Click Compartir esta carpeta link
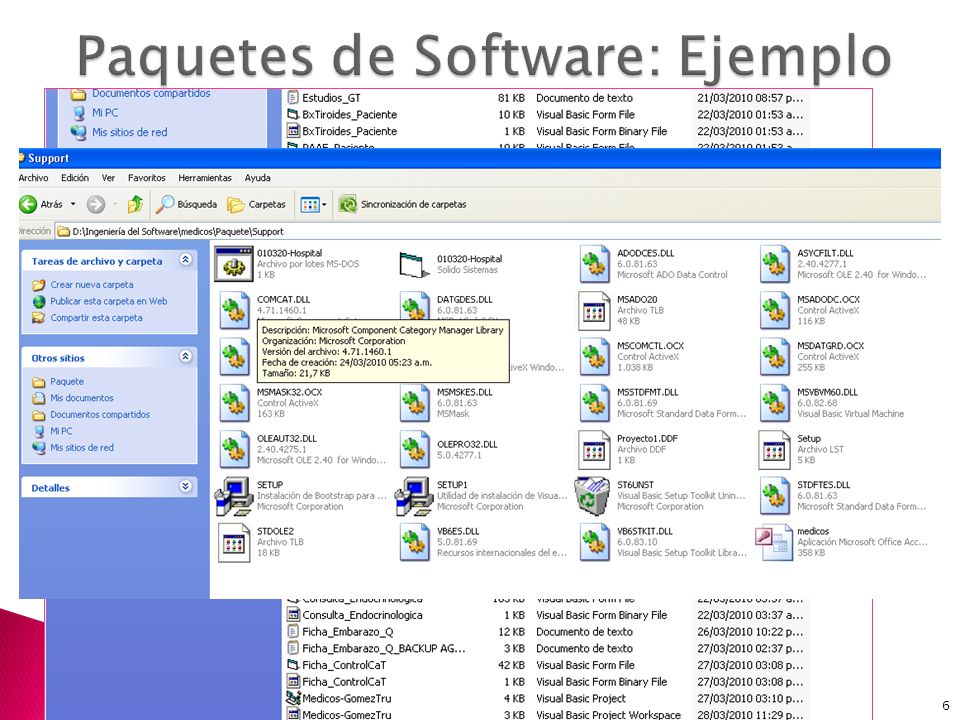This screenshot has width=960, height=720. coord(96,318)
